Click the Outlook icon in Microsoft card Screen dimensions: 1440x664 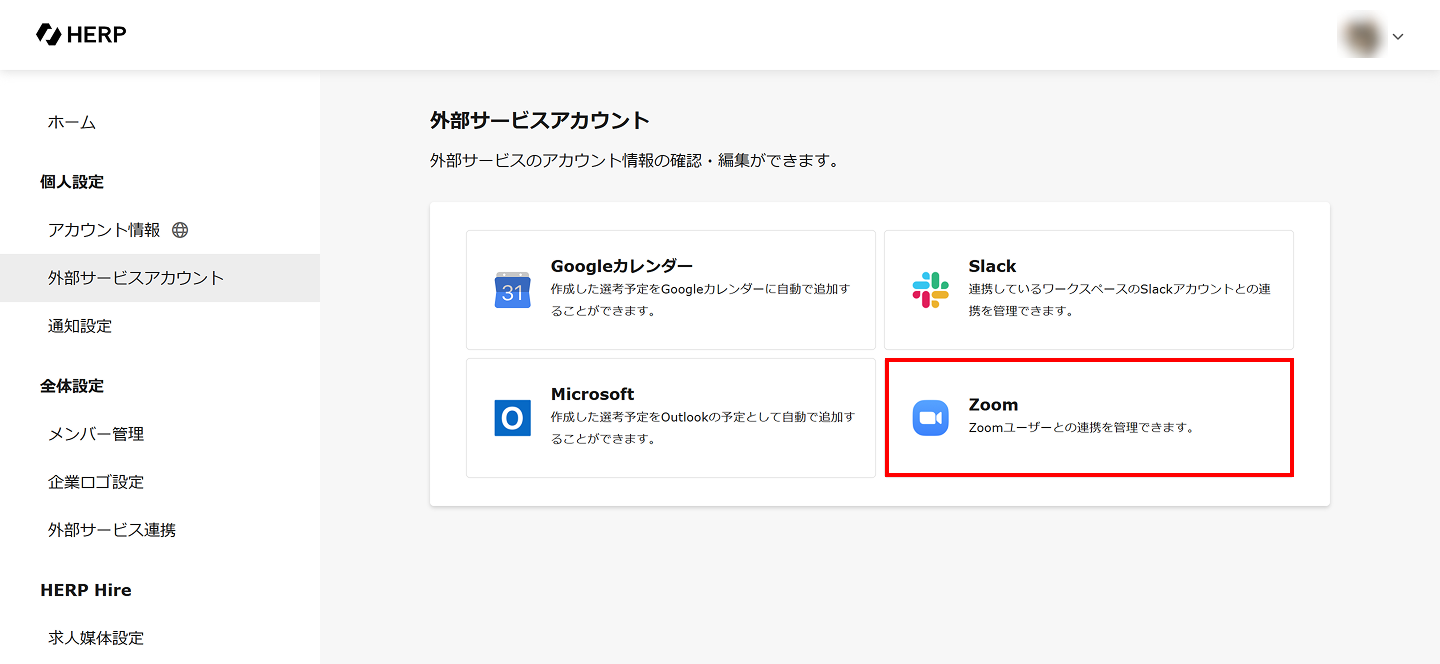pos(513,418)
